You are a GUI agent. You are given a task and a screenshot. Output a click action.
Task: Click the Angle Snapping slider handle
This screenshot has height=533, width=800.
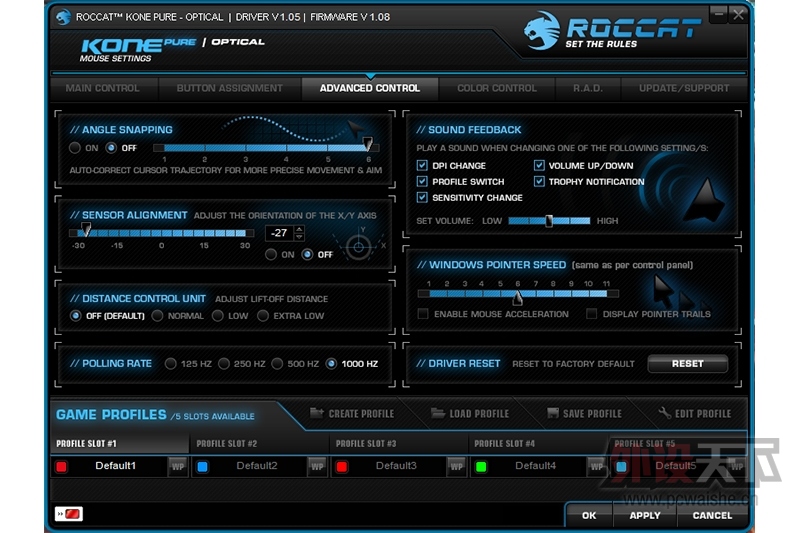click(x=367, y=144)
